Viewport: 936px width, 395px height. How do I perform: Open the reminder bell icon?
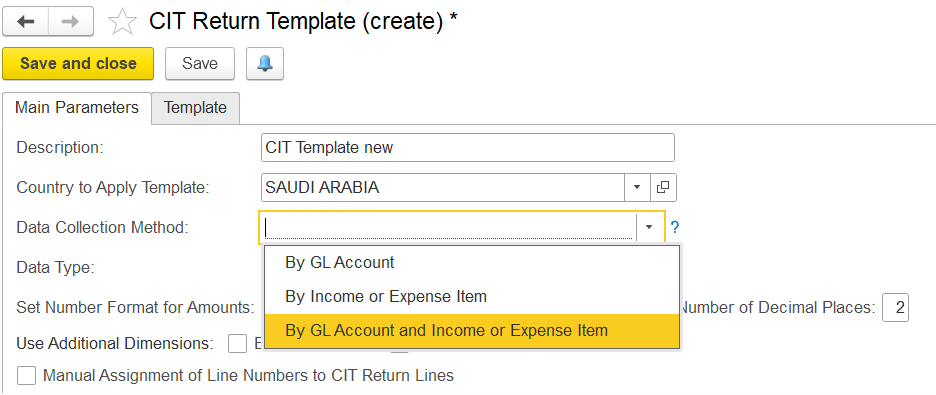click(x=265, y=64)
